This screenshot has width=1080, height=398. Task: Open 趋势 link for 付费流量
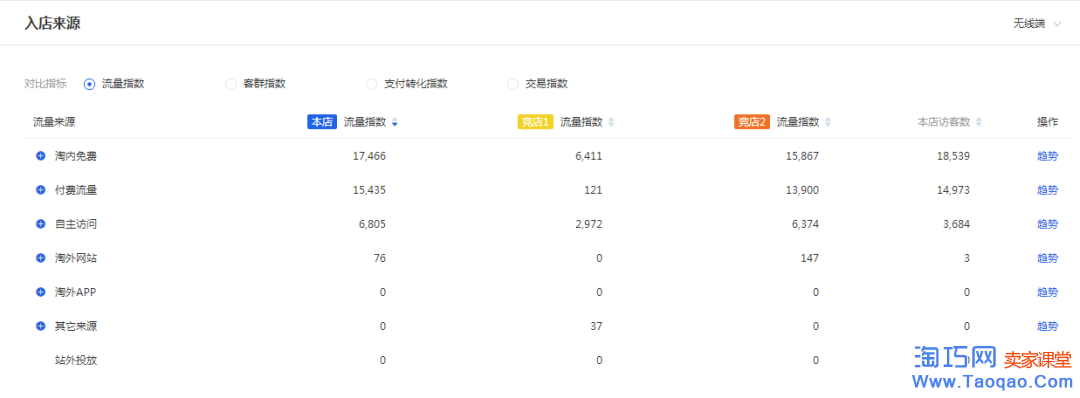pyautogui.click(x=1048, y=190)
